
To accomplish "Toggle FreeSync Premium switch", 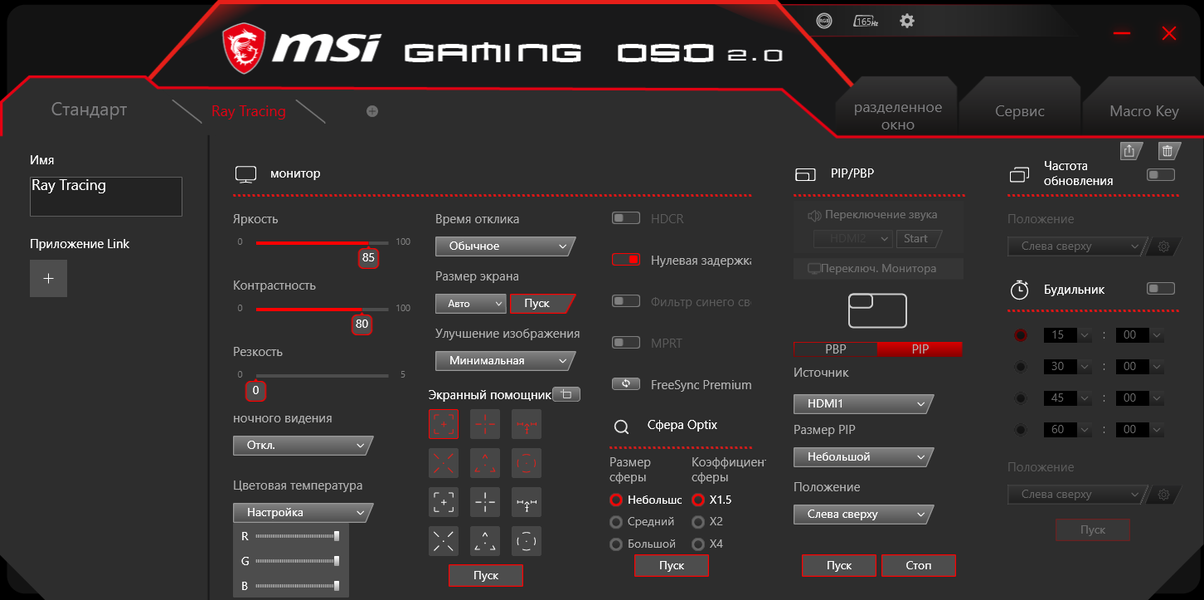I will coord(626,384).
